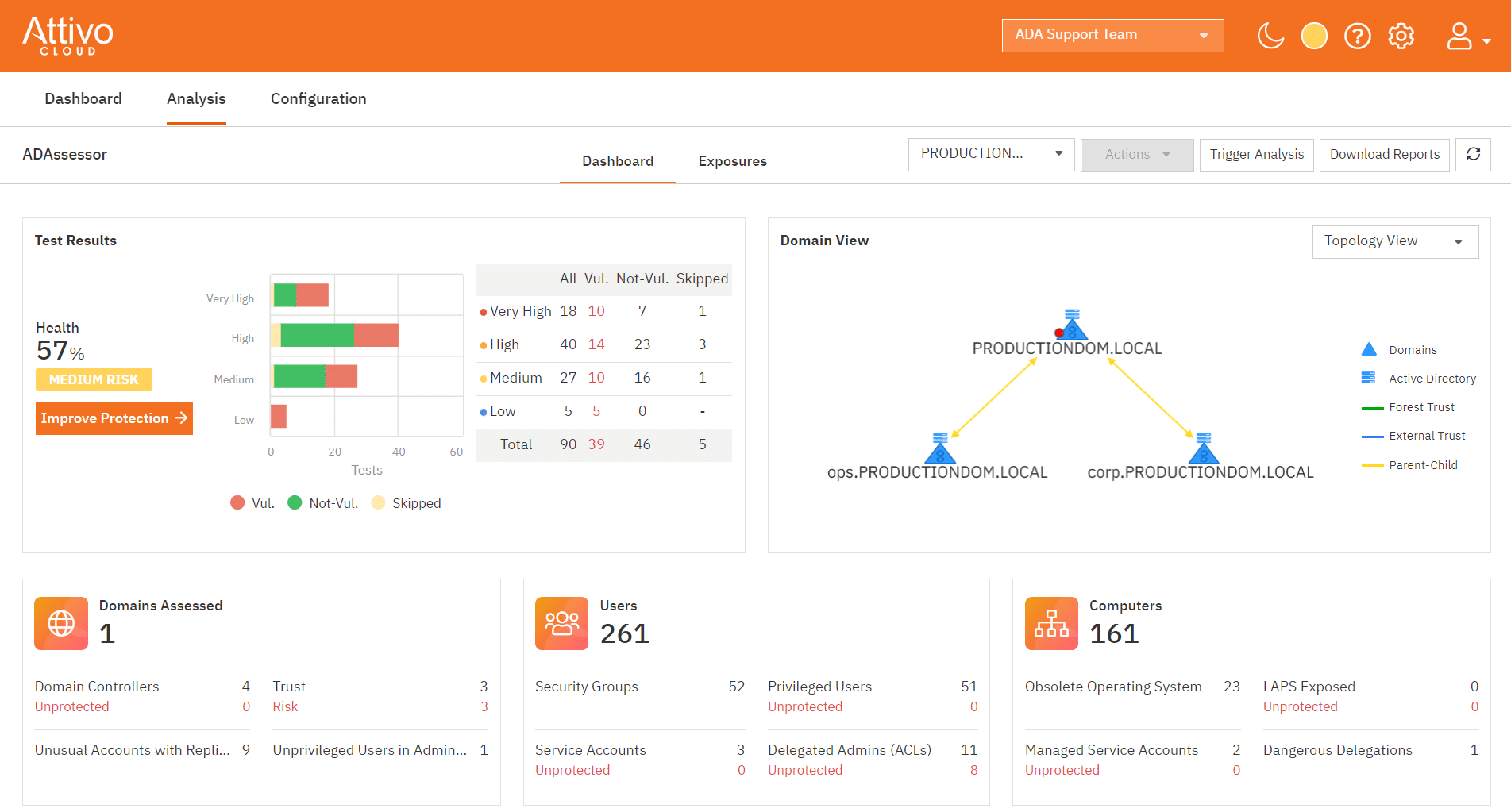Toggle Vul. legend series in chart
1511x812 pixels.
pos(252,502)
